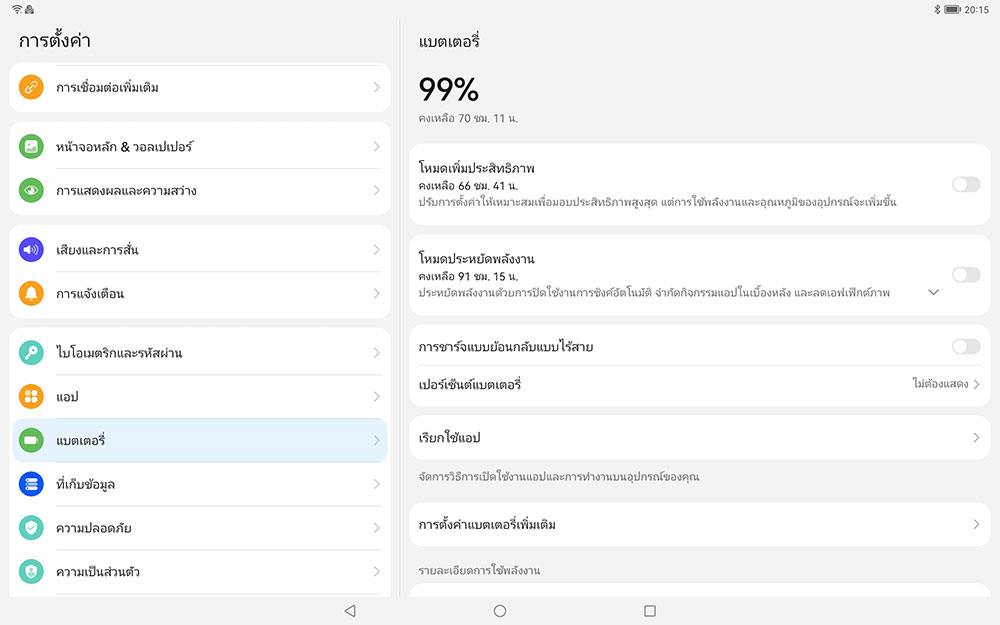Screen dimensions: 1000x625
Task: Click the green wallpaper icon for หน้าจอหลัก
Action: pos(31,147)
